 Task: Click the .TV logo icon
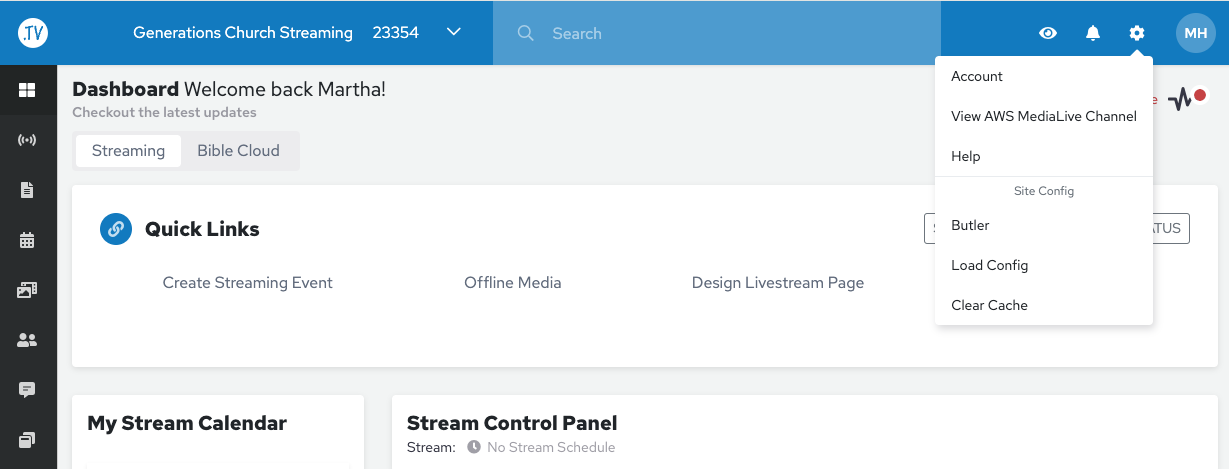(33, 33)
